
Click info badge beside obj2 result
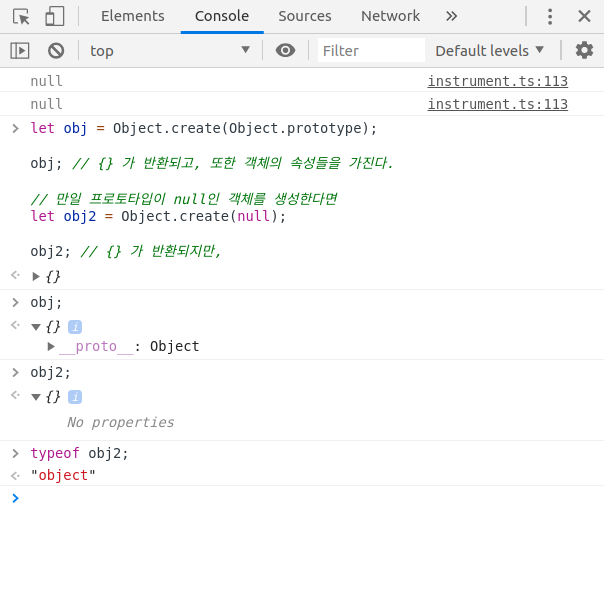click(75, 397)
